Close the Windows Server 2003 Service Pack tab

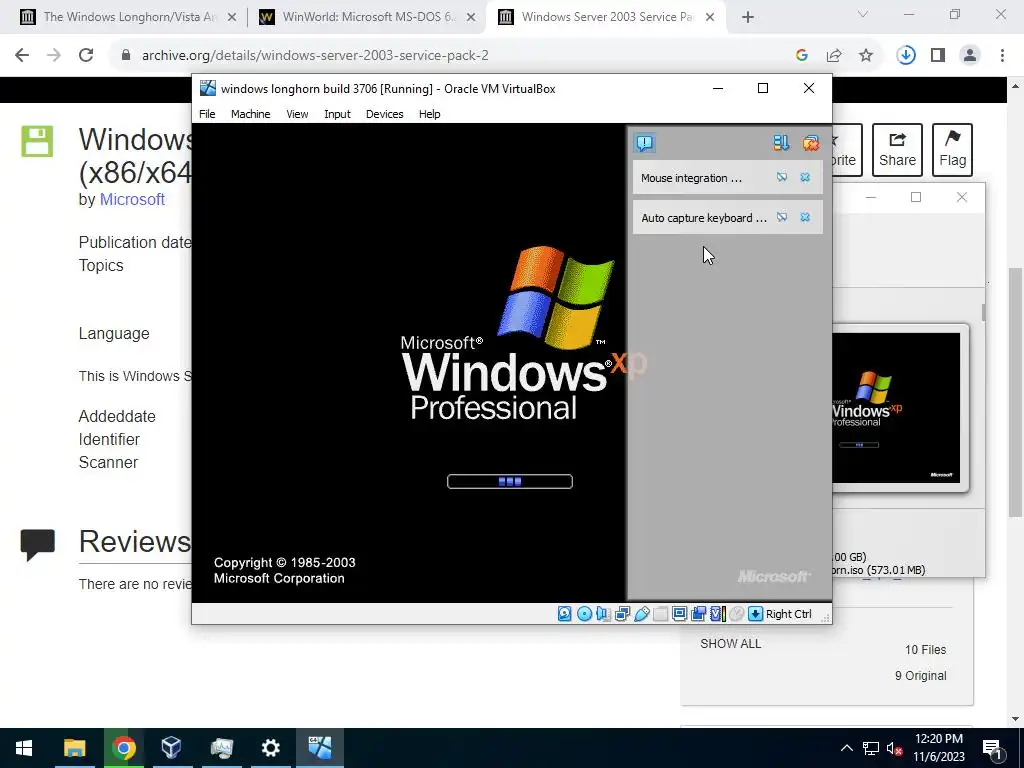tap(710, 18)
